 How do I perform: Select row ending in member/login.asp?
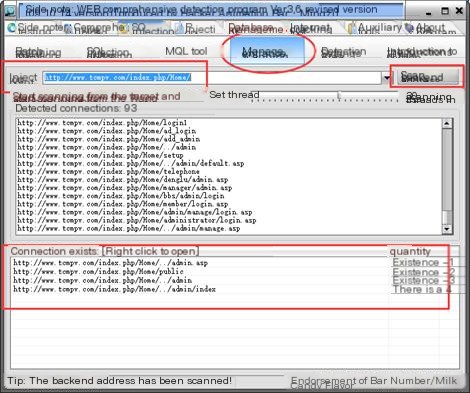click(123, 204)
